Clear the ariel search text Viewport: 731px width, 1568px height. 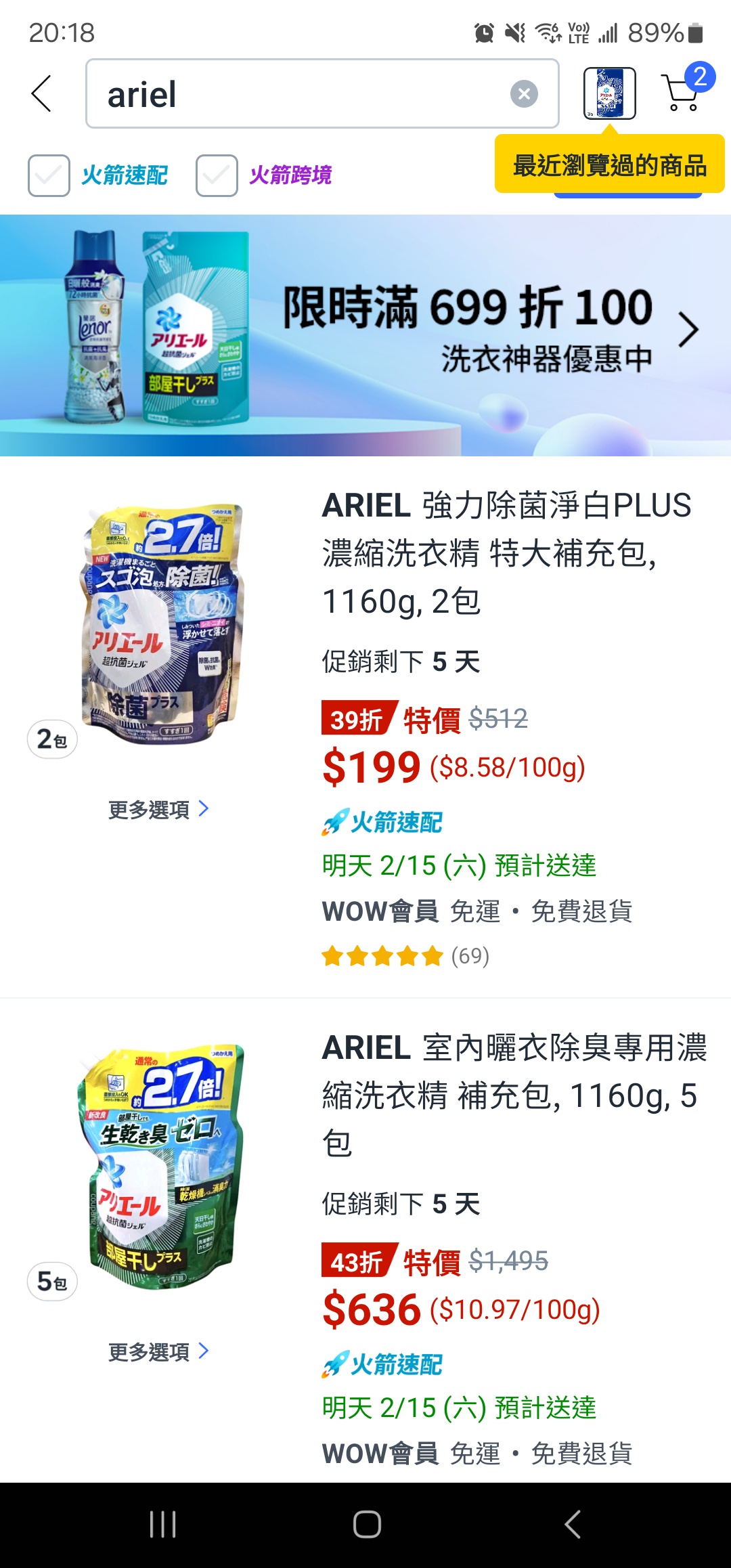click(524, 93)
